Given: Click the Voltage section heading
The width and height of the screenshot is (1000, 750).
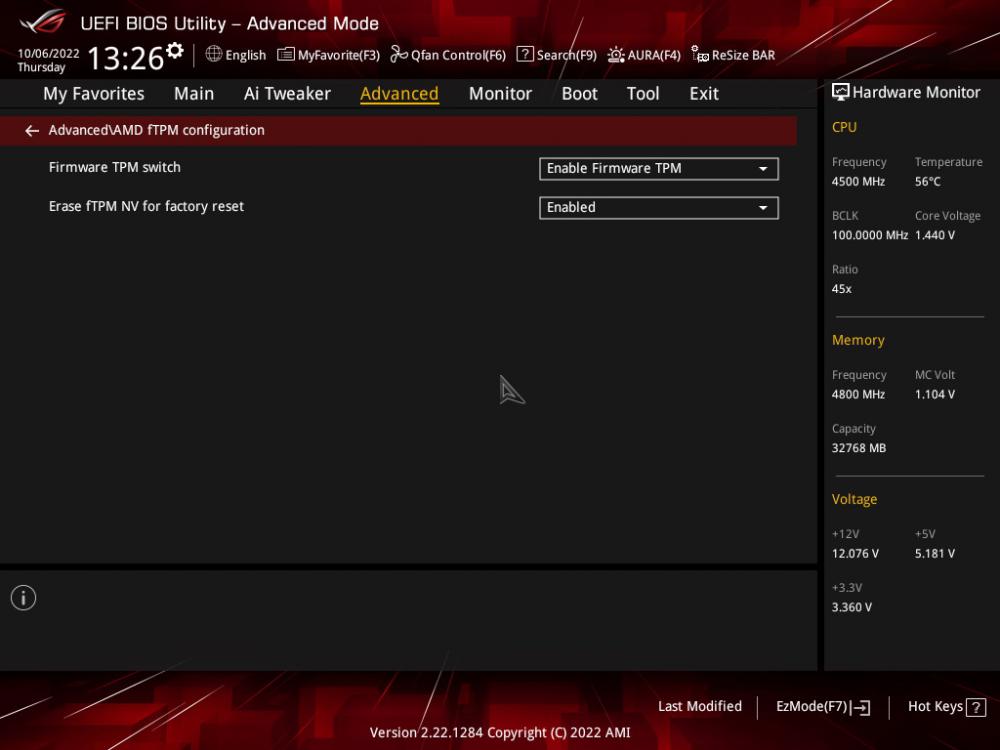Looking at the screenshot, I should tap(854, 499).
